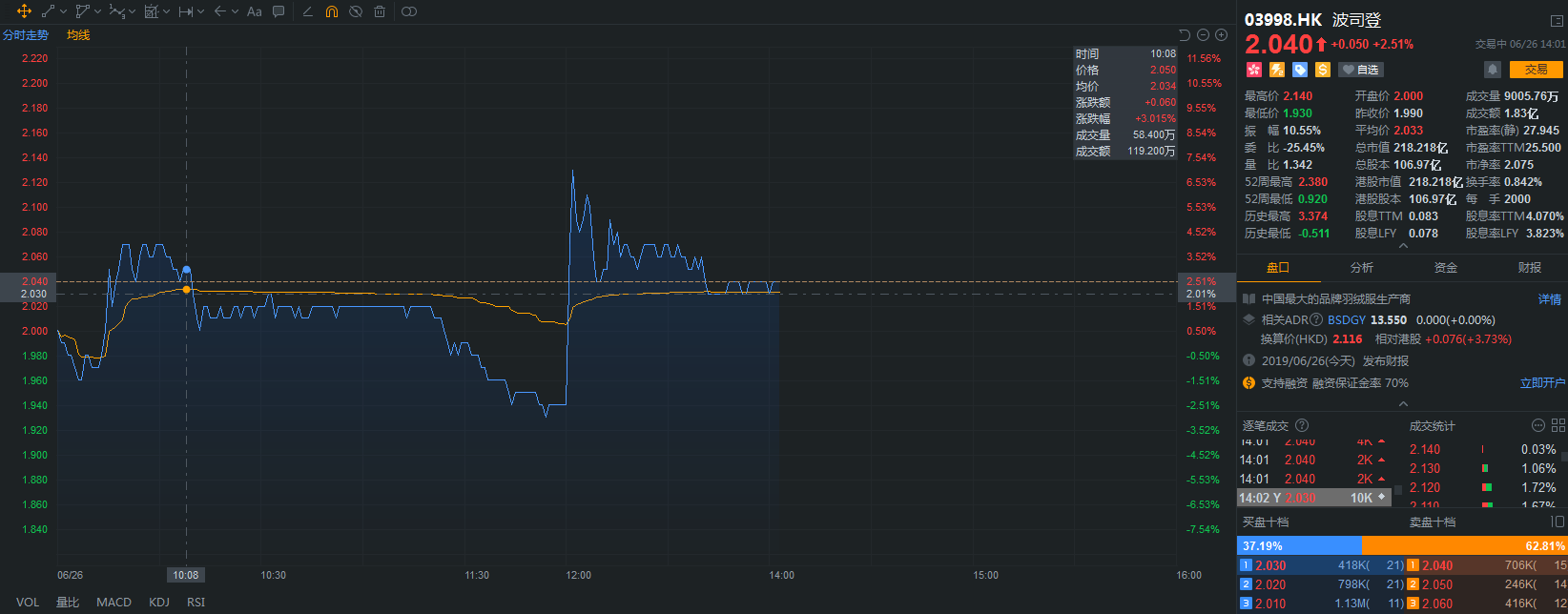Select the Aa text annotation tool
This screenshot has height=614, width=1568.
(254, 11)
